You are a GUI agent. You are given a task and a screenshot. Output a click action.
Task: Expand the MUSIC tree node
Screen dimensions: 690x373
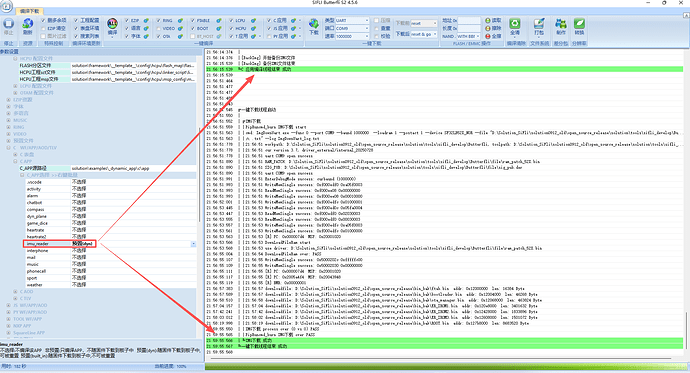click(x=8, y=120)
